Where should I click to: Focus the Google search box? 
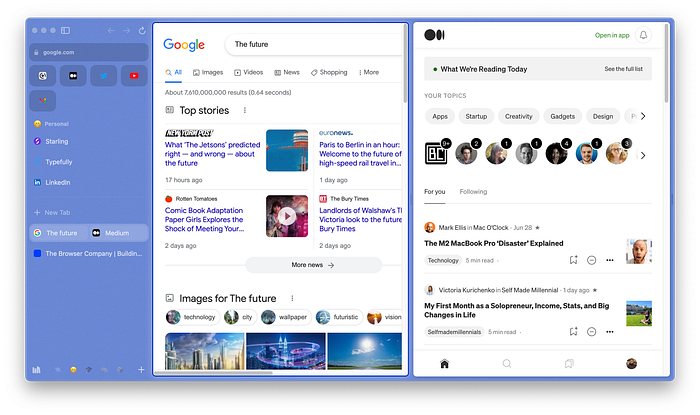pos(313,45)
